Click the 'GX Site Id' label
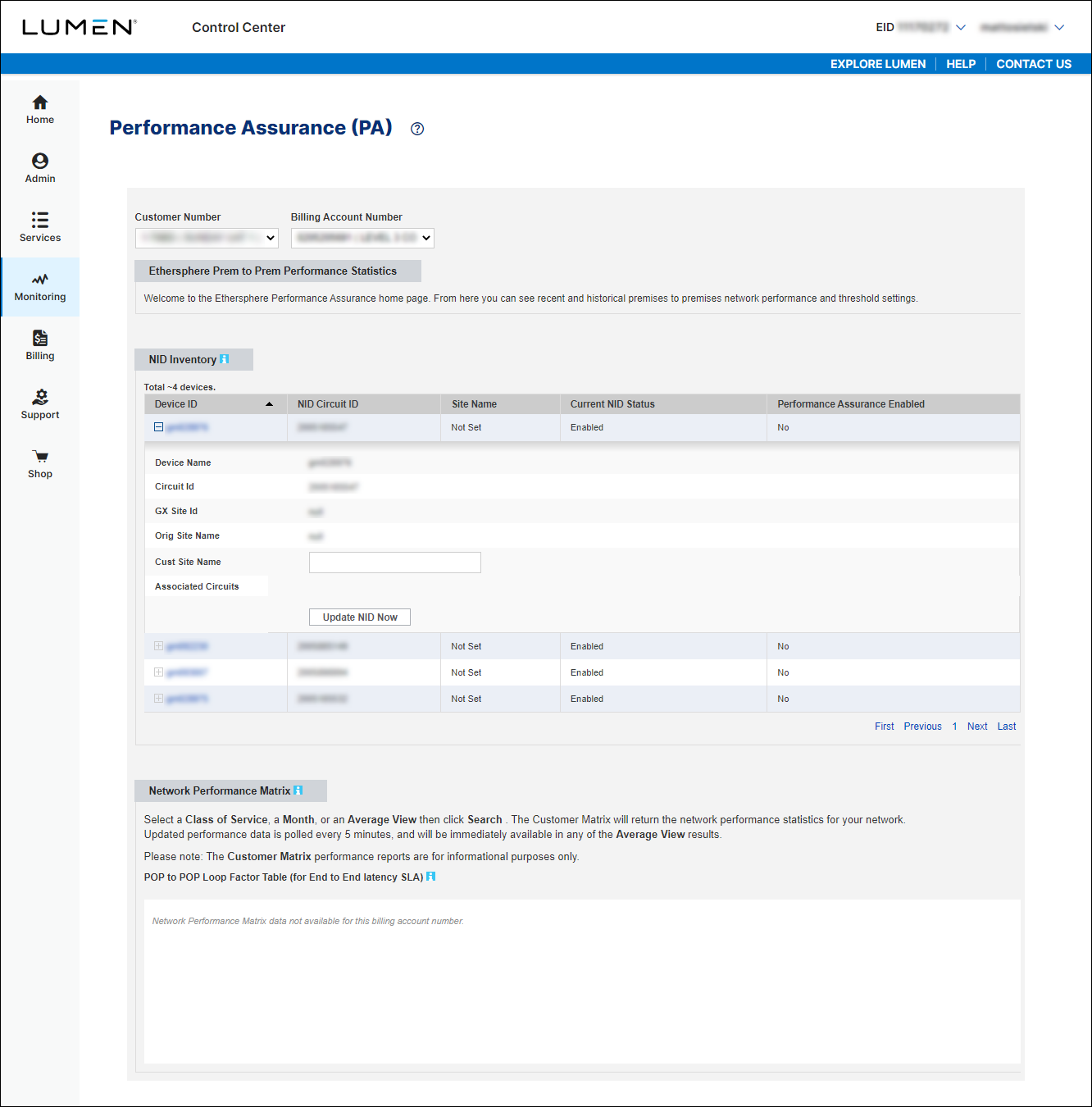The height and width of the screenshot is (1107, 1092). 176,511
